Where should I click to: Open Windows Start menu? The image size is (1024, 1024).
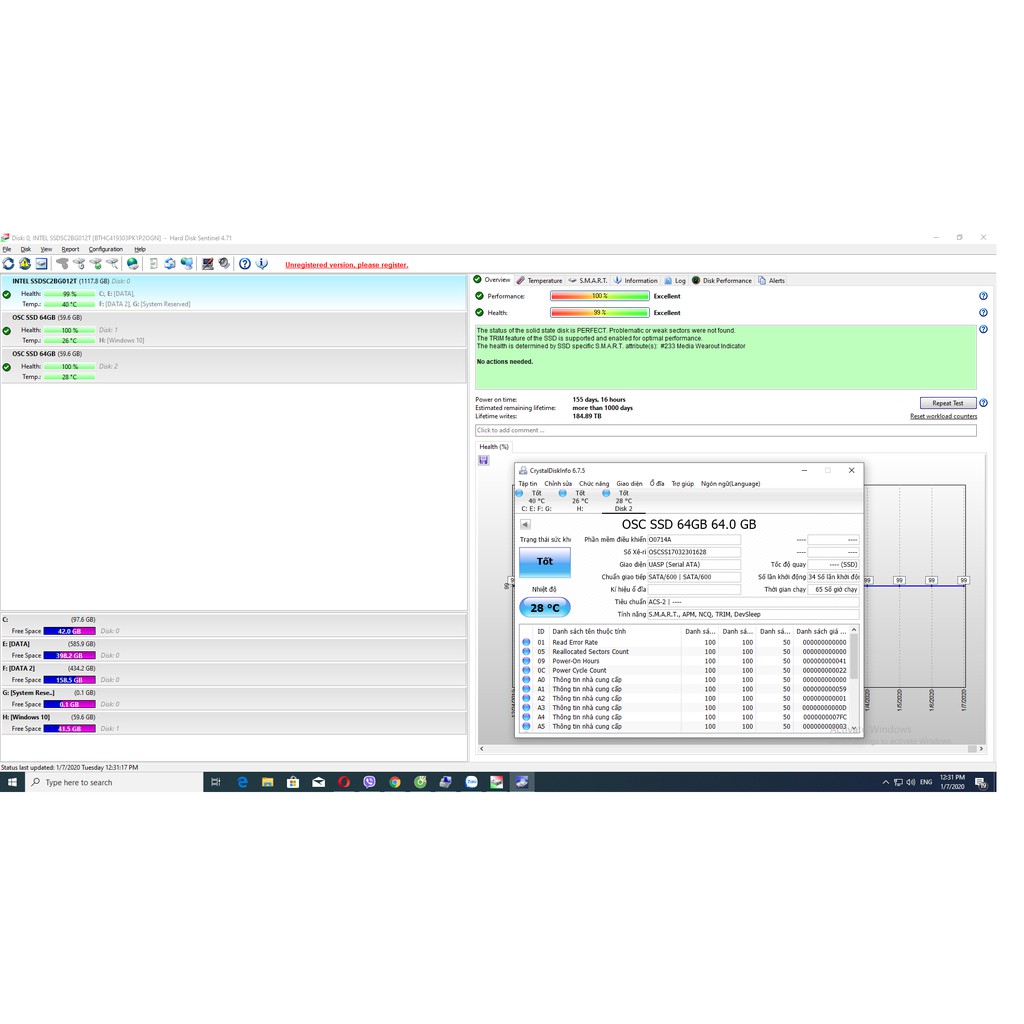coord(12,782)
